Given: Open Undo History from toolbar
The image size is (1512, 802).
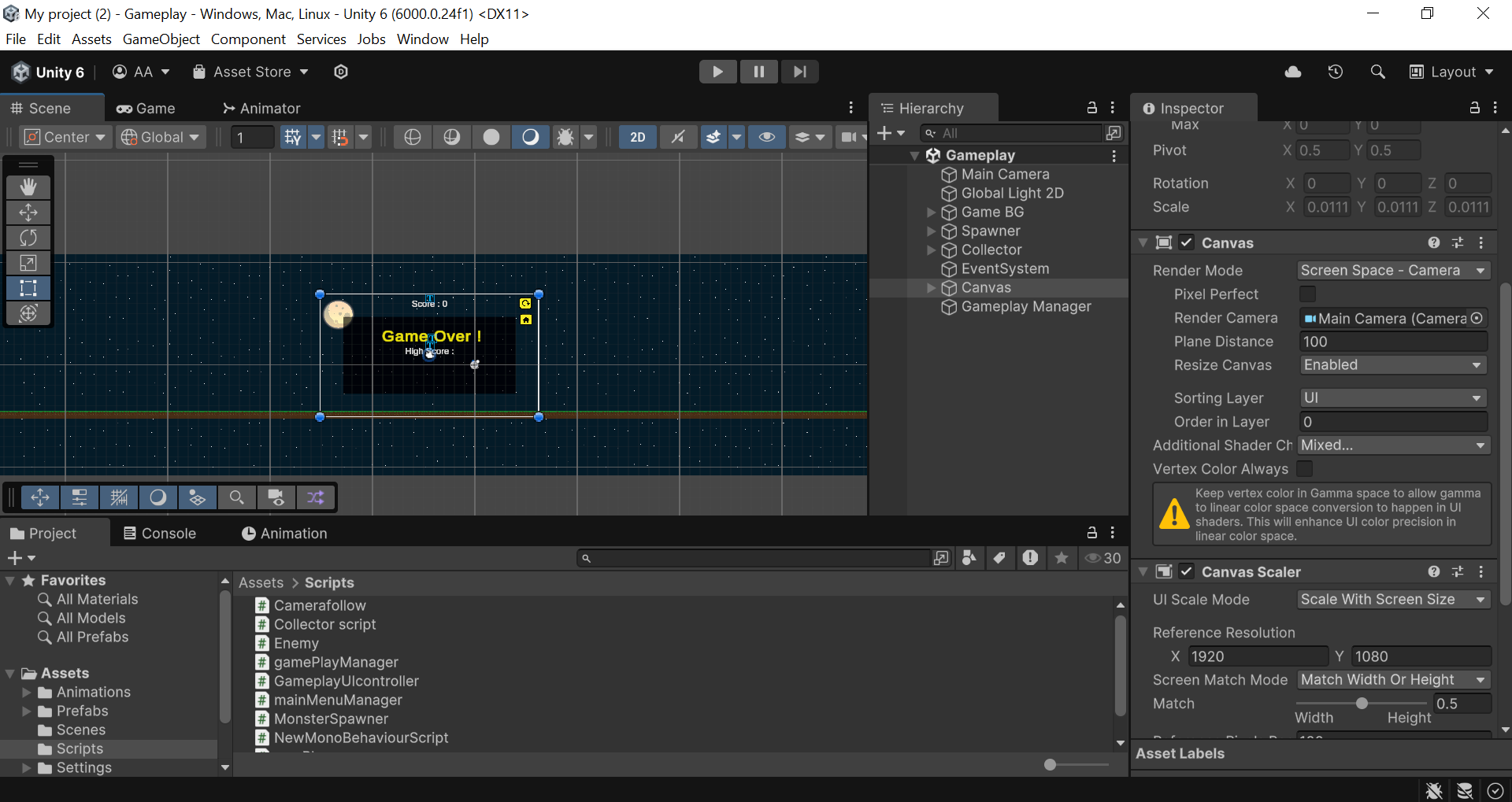Looking at the screenshot, I should pos(1335,72).
